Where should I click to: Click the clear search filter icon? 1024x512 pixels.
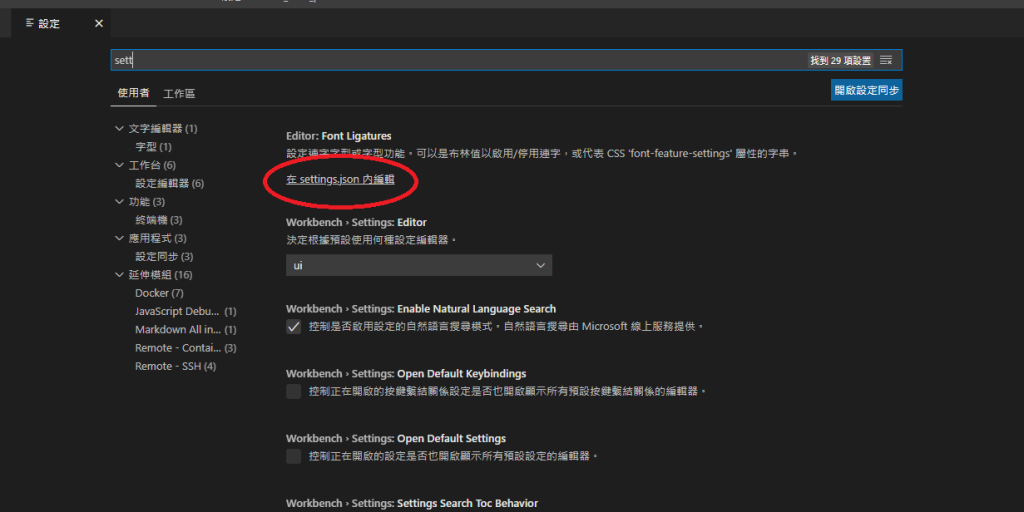pos(886,61)
